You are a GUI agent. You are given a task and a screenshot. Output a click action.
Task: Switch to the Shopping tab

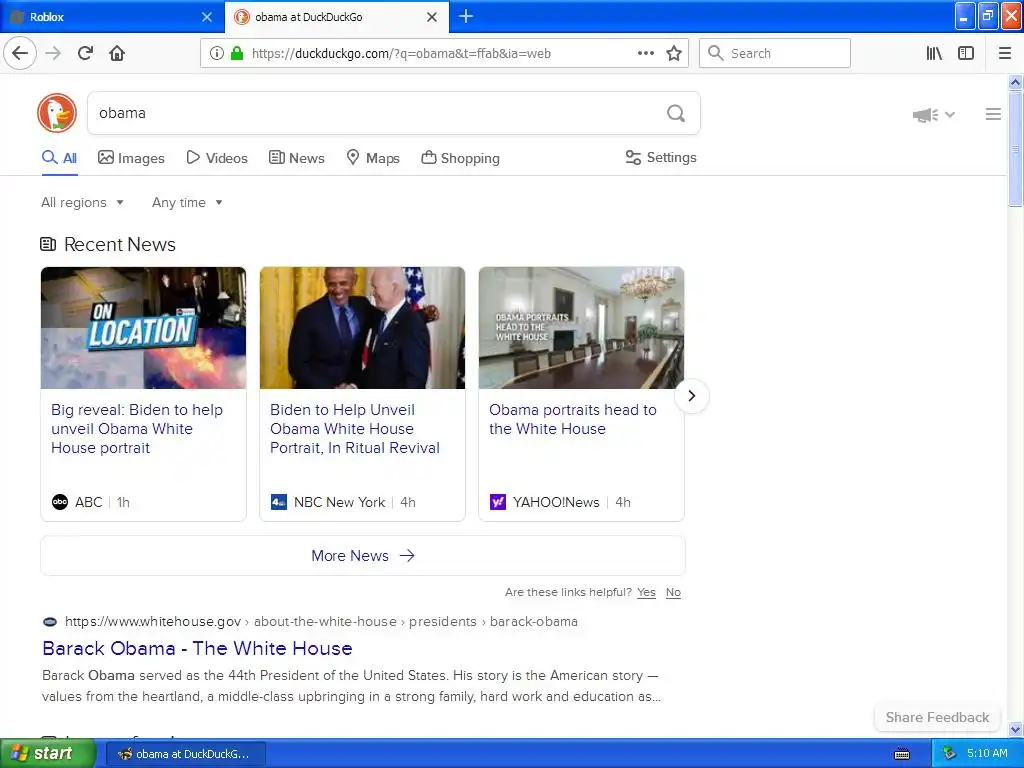point(460,158)
